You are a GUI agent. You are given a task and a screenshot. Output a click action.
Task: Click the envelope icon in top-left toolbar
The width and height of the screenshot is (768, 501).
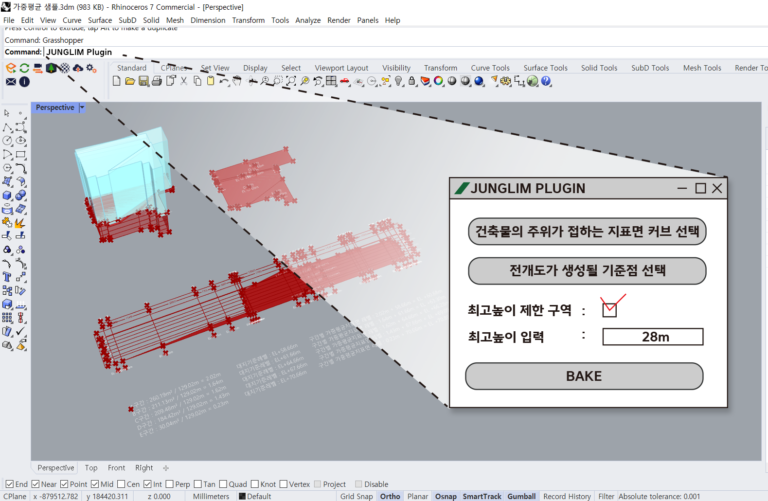[x=10, y=82]
